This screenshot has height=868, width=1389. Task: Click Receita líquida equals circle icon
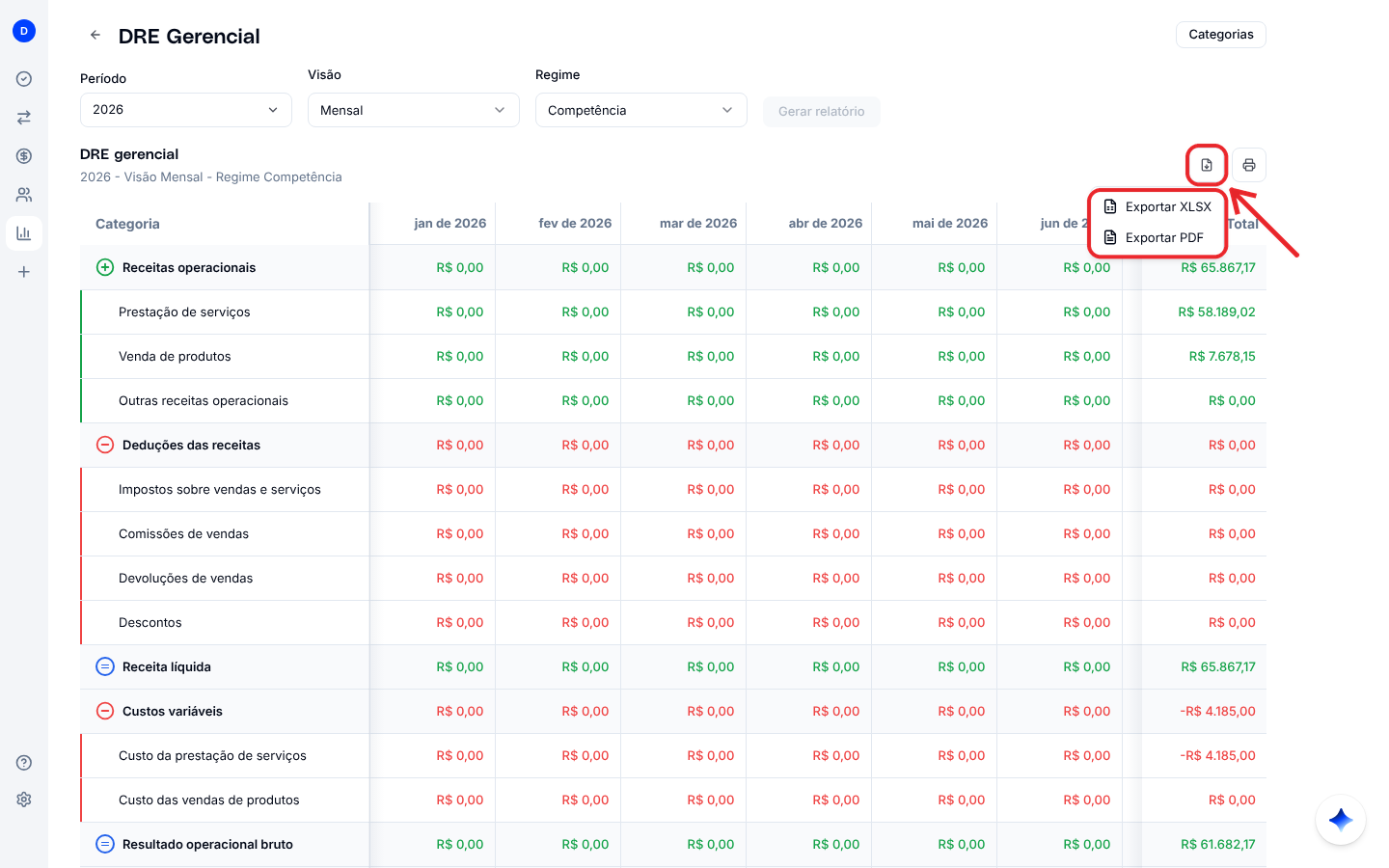coord(105,666)
